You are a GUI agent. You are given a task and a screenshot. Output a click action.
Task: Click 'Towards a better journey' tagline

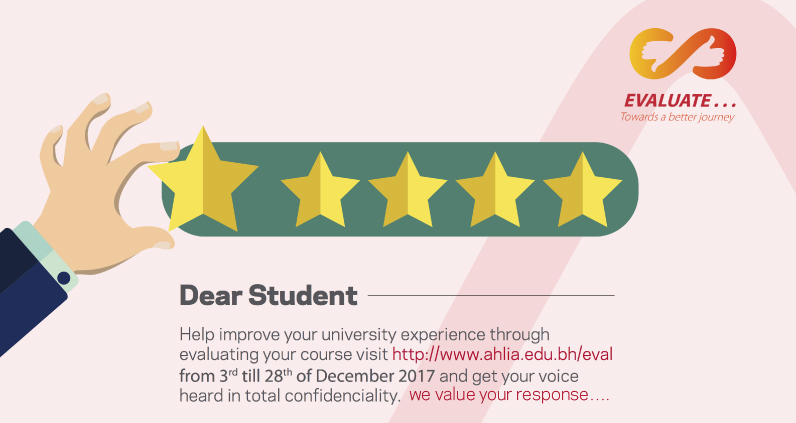677,117
